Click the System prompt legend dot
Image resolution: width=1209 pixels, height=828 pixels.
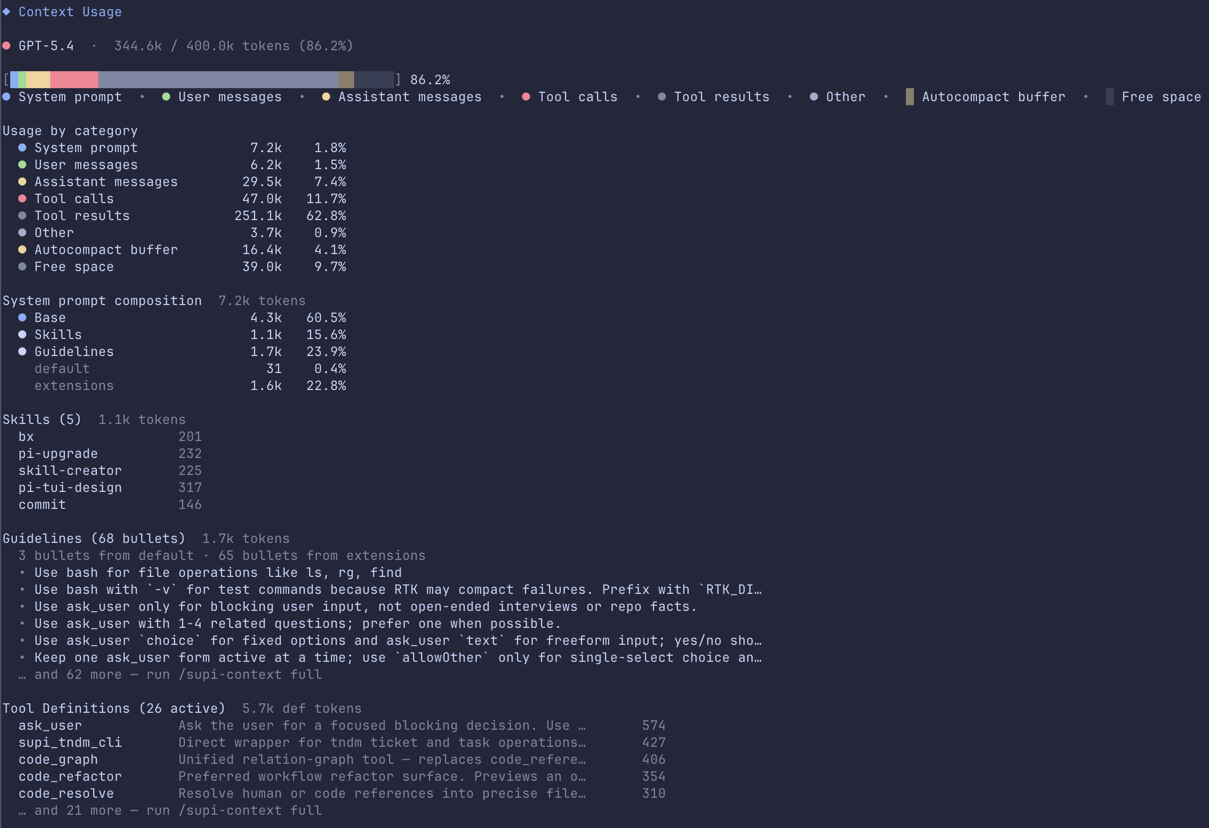[x=6, y=97]
